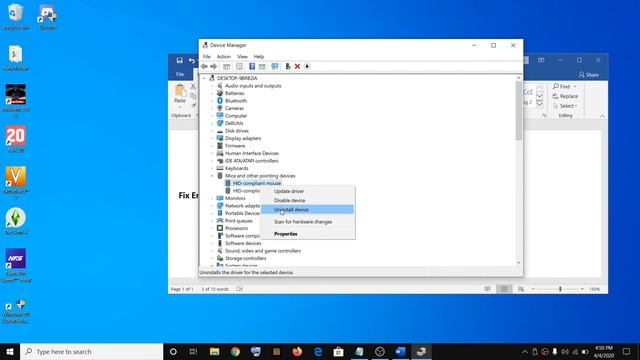The height and width of the screenshot is (360, 640).
Task: Click the Cameras category icon
Action: tap(220, 108)
